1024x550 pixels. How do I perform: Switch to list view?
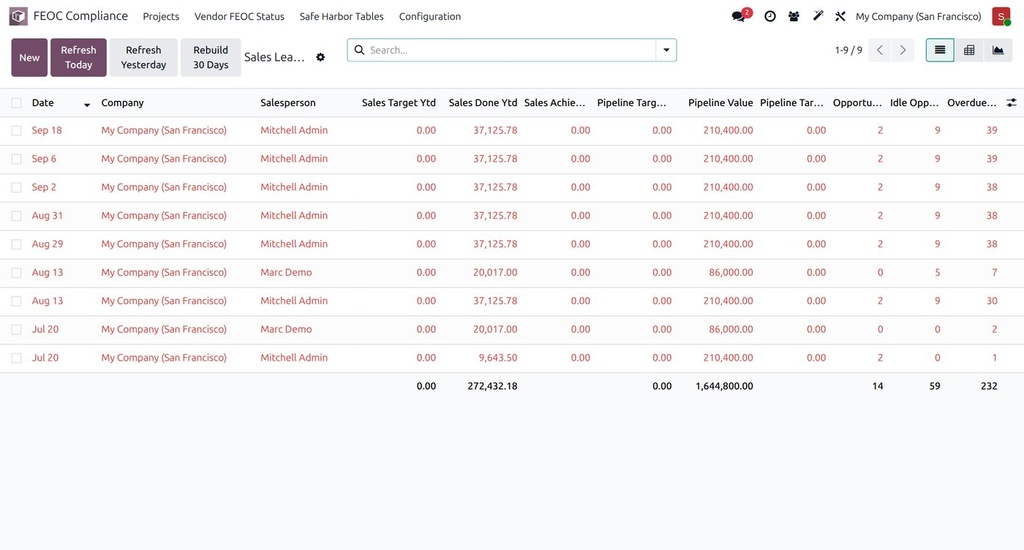pyautogui.click(x=940, y=50)
